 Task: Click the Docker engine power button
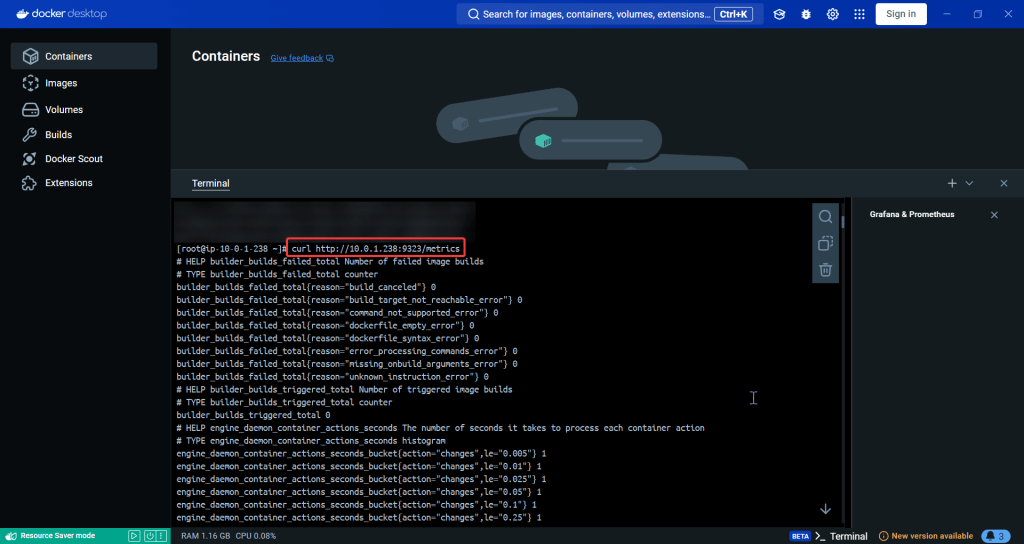tap(148, 536)
